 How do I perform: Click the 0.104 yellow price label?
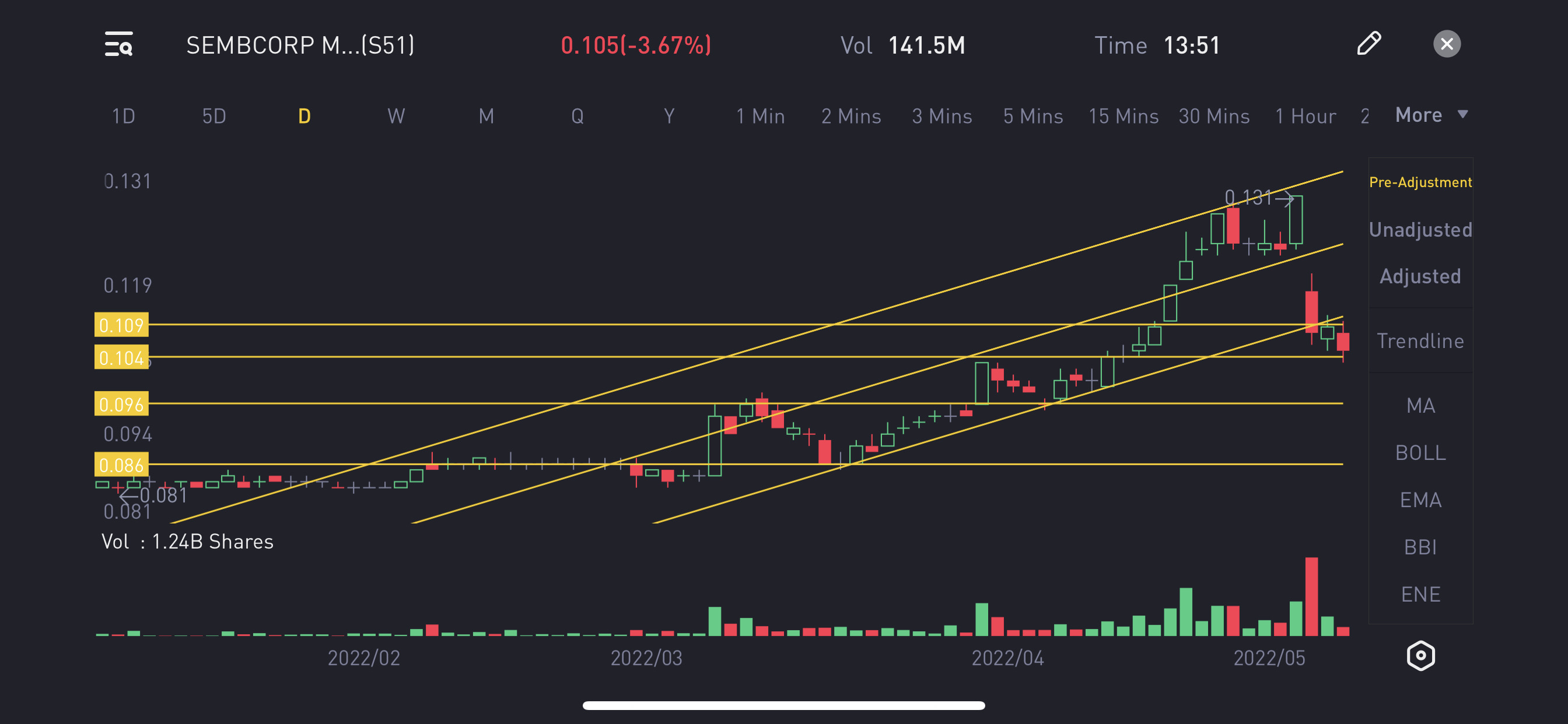(x=121, y=358)
